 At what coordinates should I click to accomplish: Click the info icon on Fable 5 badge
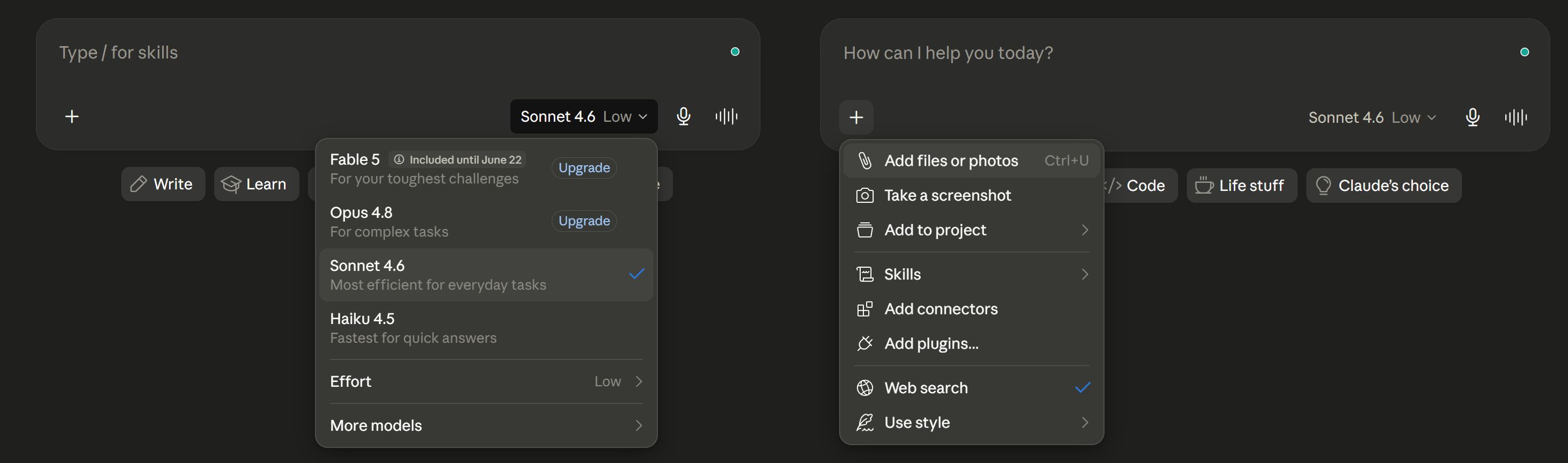(399, 159)
